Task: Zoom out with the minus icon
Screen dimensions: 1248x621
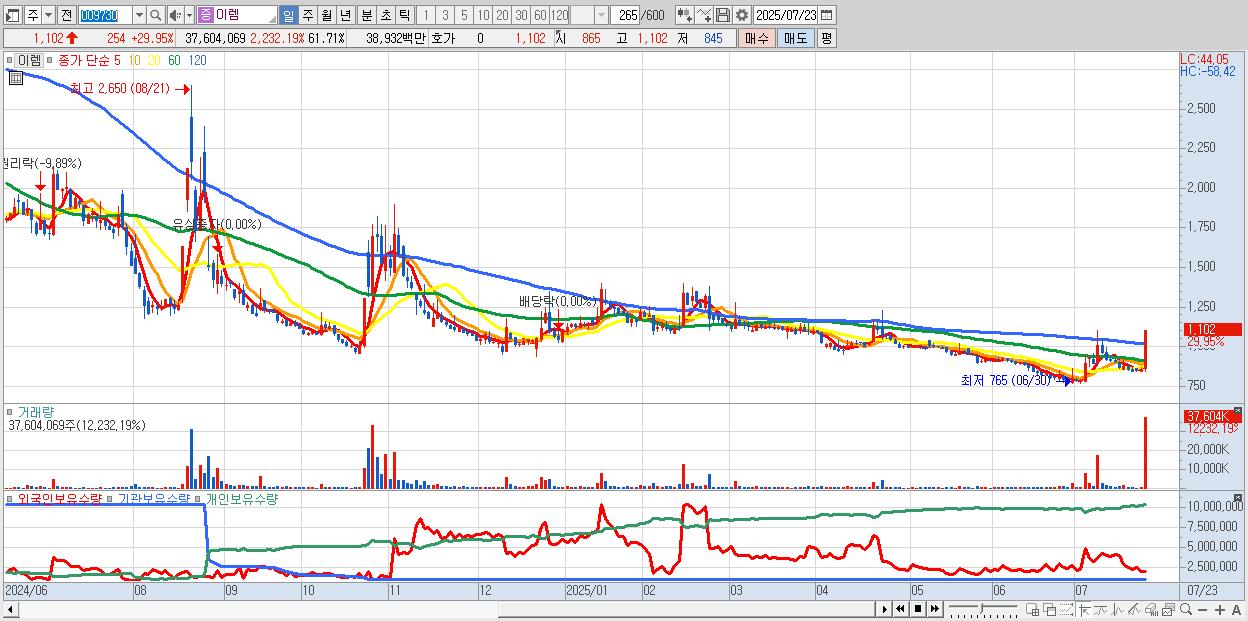Action: [1202, 609]
